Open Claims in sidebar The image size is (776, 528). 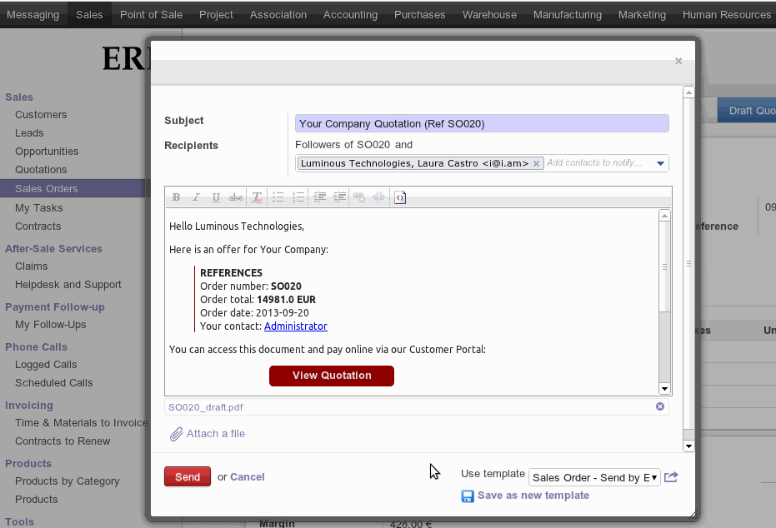pyautogui.click(x=31, y=266)
